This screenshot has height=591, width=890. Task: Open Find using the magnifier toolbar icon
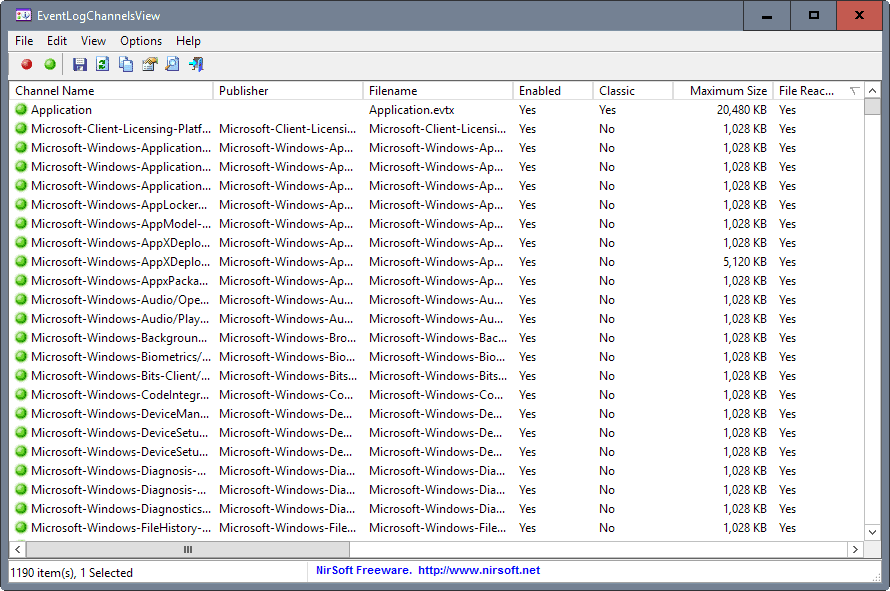[173, 64]
